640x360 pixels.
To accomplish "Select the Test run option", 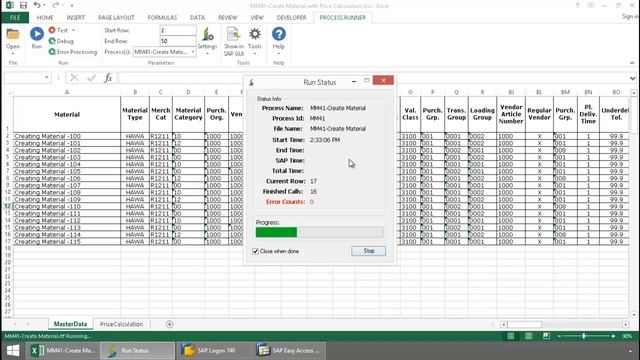I will (58, 30).
